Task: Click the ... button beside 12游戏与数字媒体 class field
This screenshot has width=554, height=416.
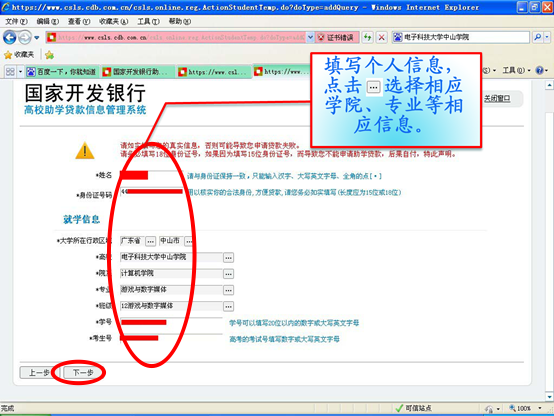Action: [x=228, y=306]
